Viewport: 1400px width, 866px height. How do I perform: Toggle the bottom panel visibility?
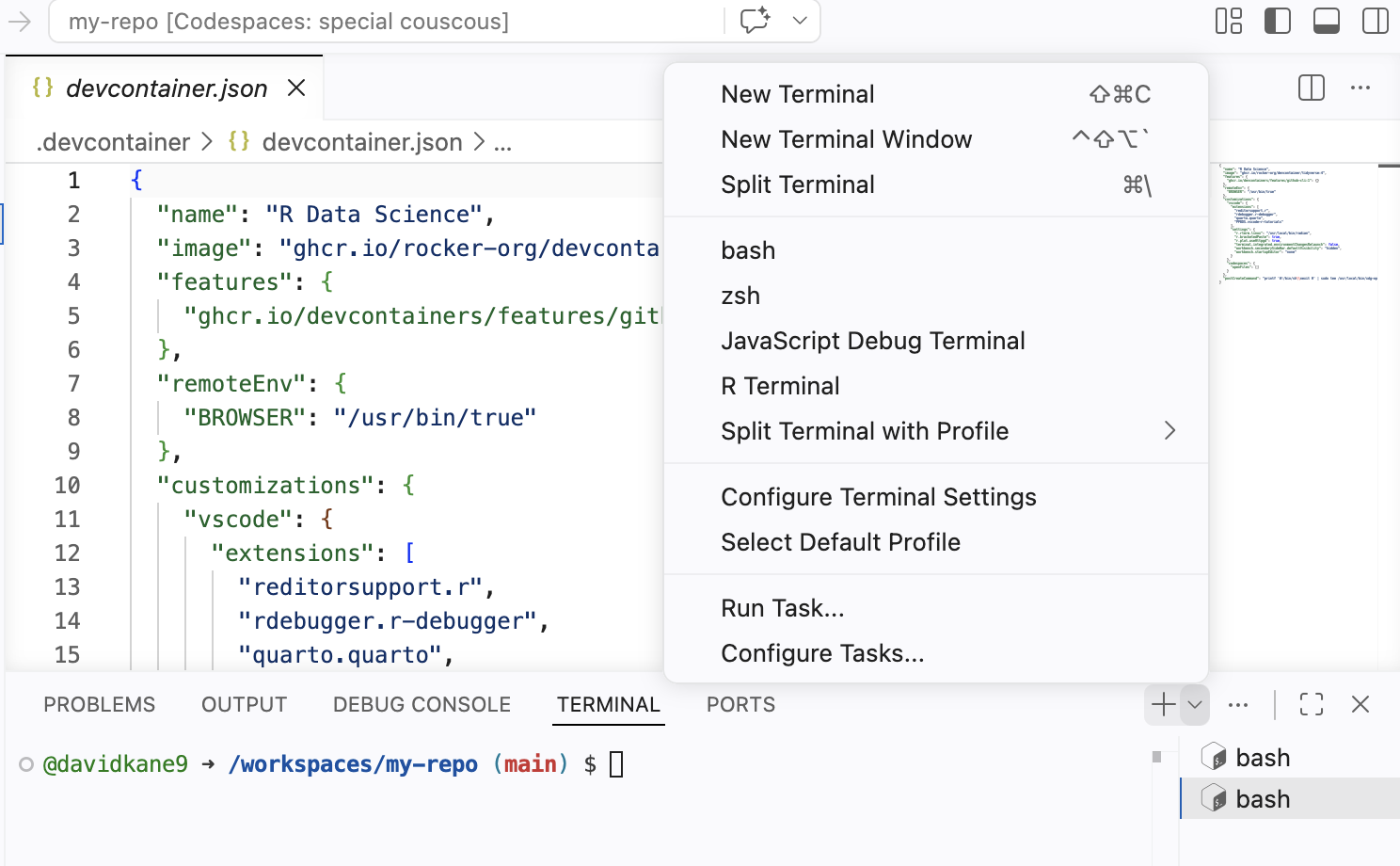1327,21
